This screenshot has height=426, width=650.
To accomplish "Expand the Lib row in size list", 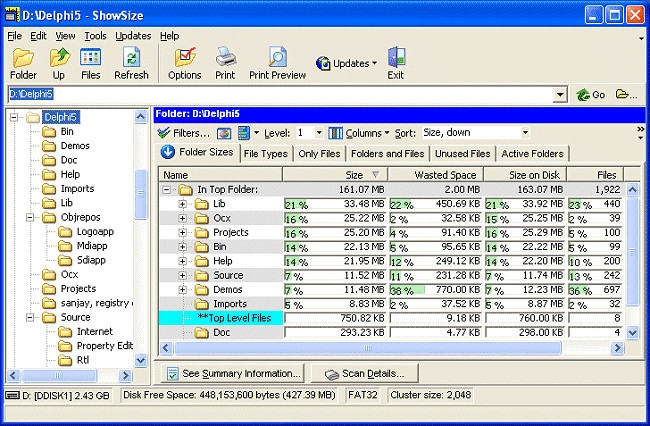I will pyautogui.click(x=182, y=204).
